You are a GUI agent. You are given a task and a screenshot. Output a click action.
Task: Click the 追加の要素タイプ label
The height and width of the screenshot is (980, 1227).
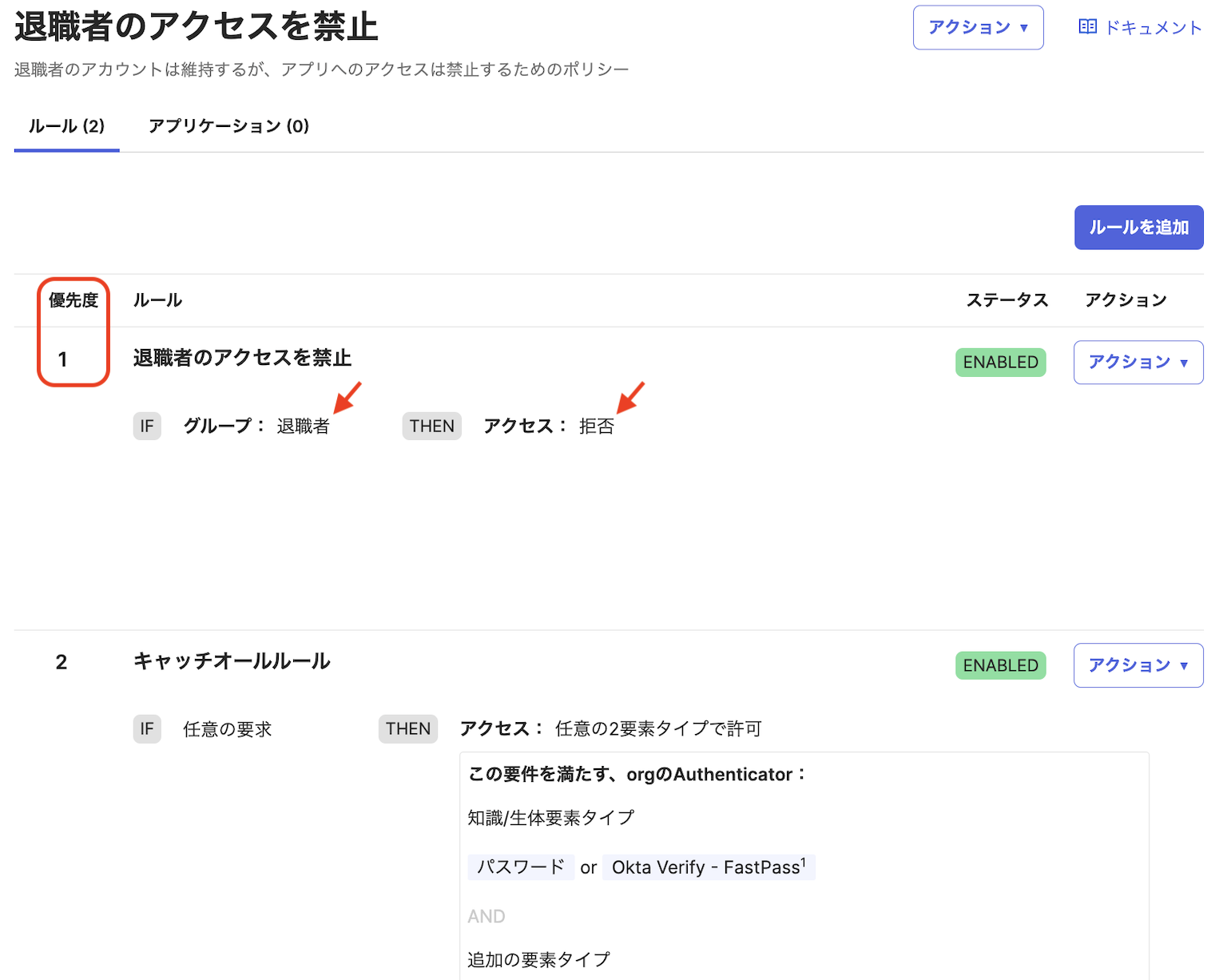point(539,959)
